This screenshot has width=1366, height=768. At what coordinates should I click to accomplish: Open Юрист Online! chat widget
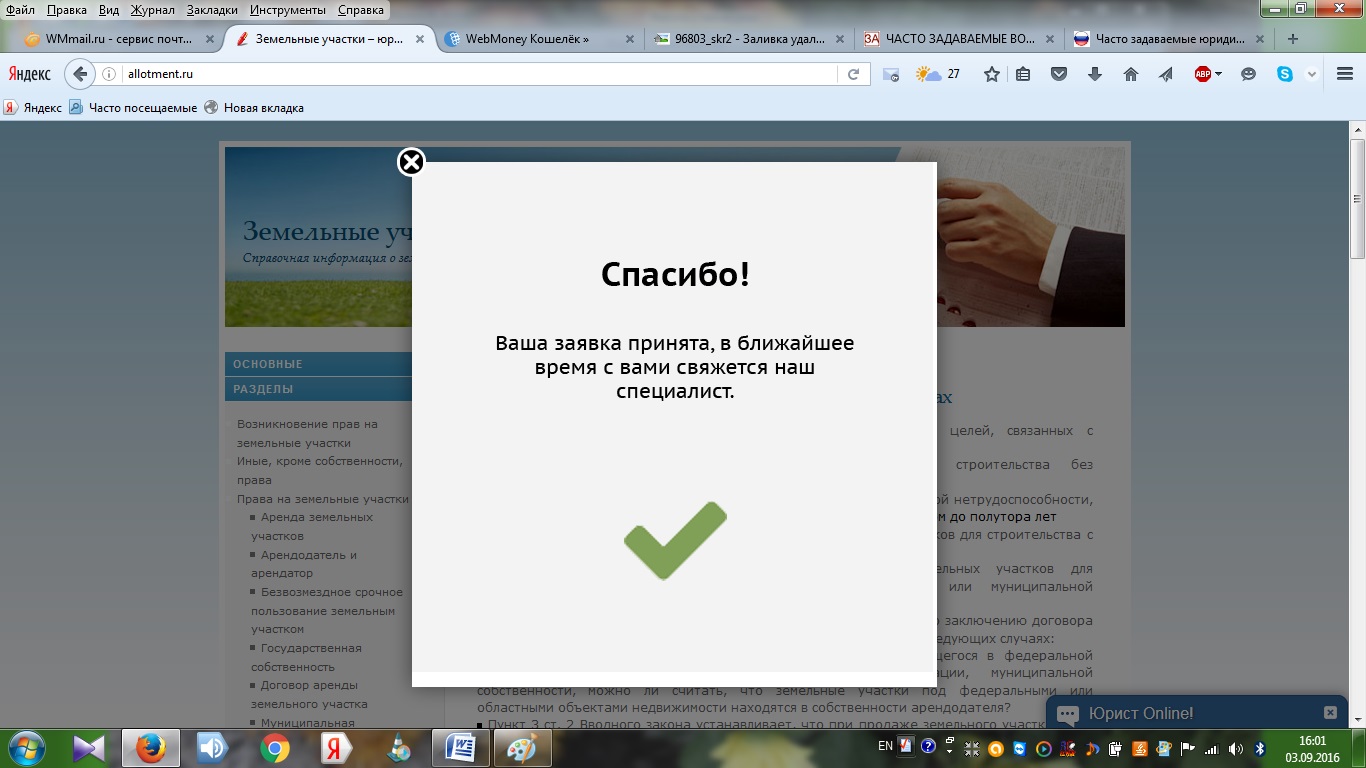pyautogui.click(x=1140, y=714)
